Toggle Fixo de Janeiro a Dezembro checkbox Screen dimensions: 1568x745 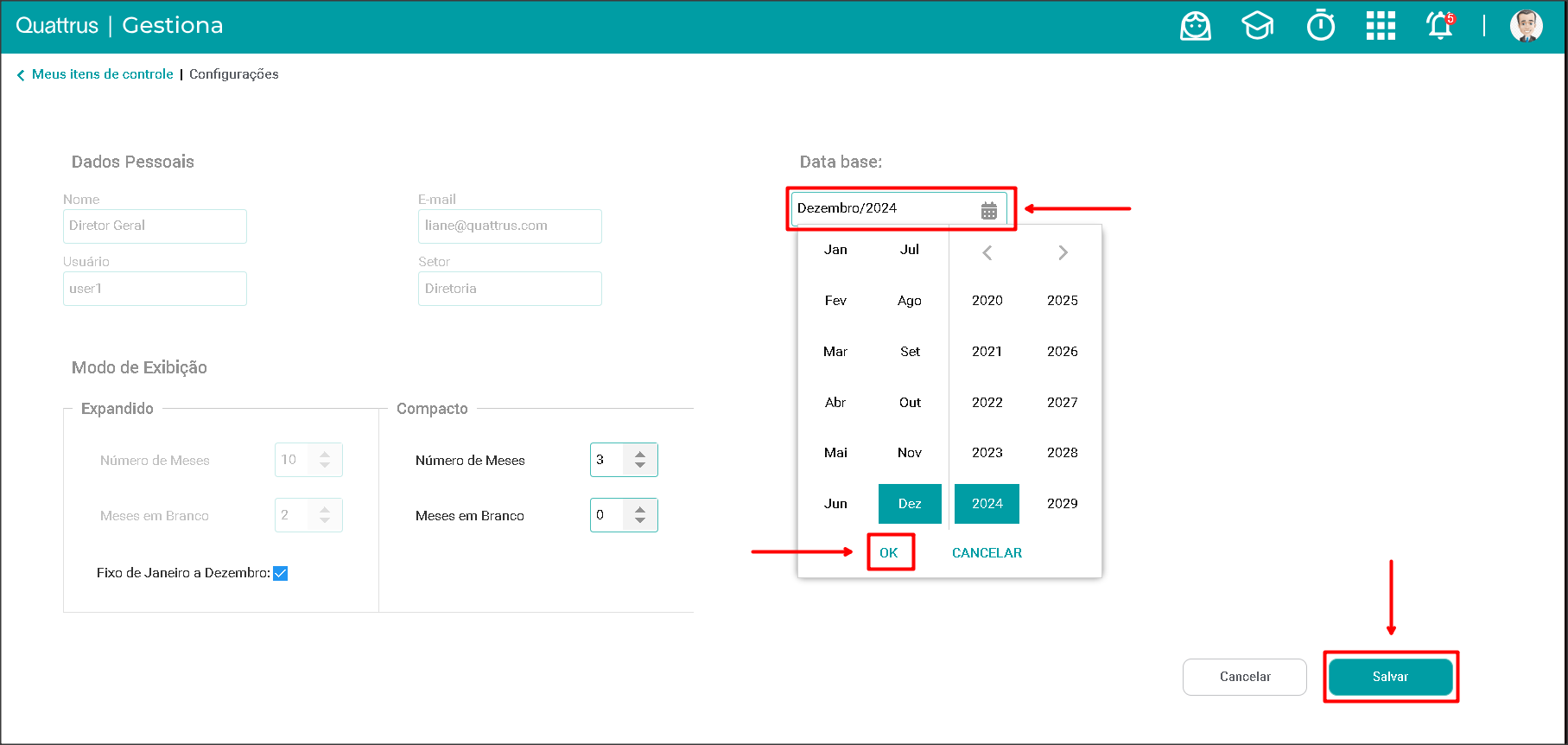pyautogui.click(x=281, y=573)
